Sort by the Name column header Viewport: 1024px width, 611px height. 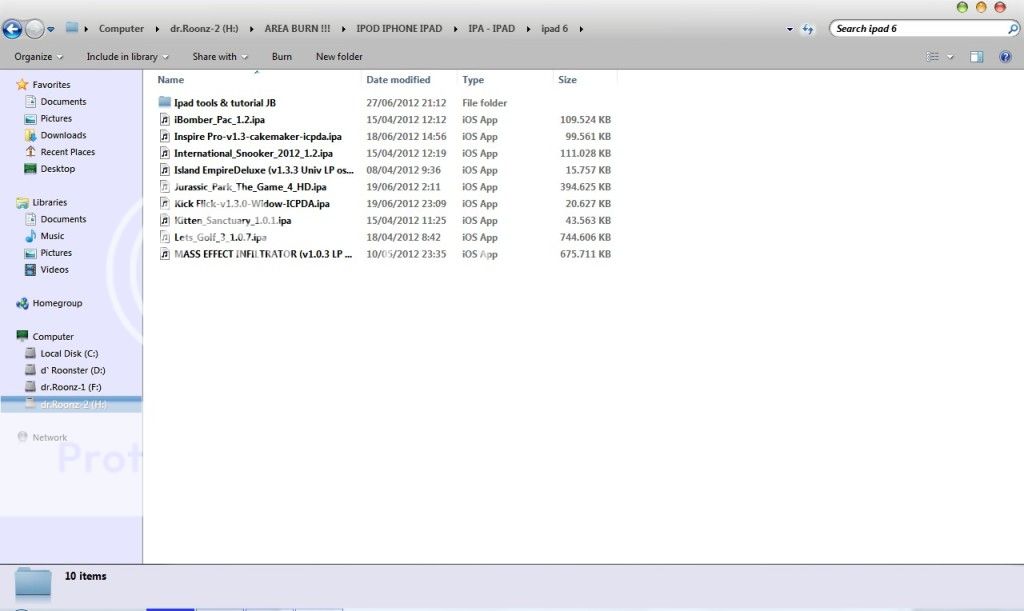(x=170, y=80)
